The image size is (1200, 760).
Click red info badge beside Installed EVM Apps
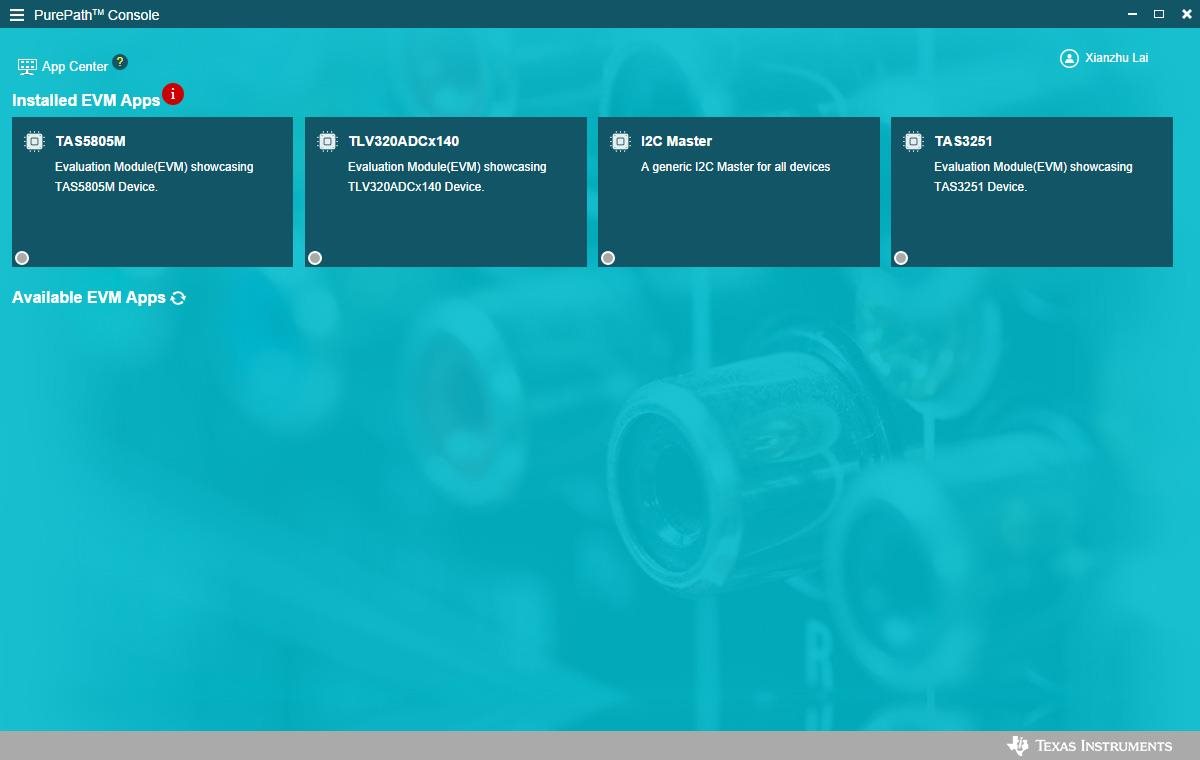tap(173, 94)
